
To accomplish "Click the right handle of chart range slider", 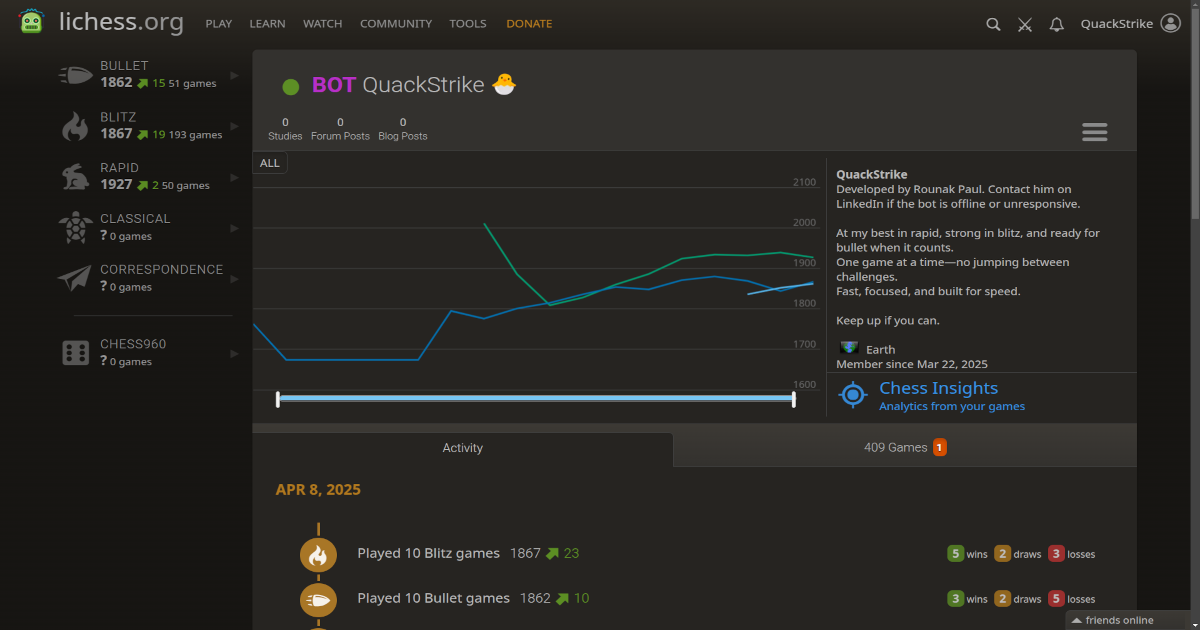I will click(794, 399).
